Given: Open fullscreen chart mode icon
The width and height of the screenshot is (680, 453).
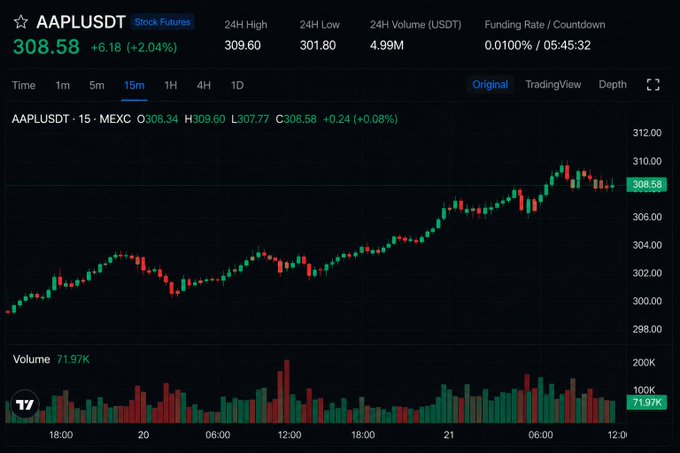Looking at the screenshot, I should (x=653, y=85).
